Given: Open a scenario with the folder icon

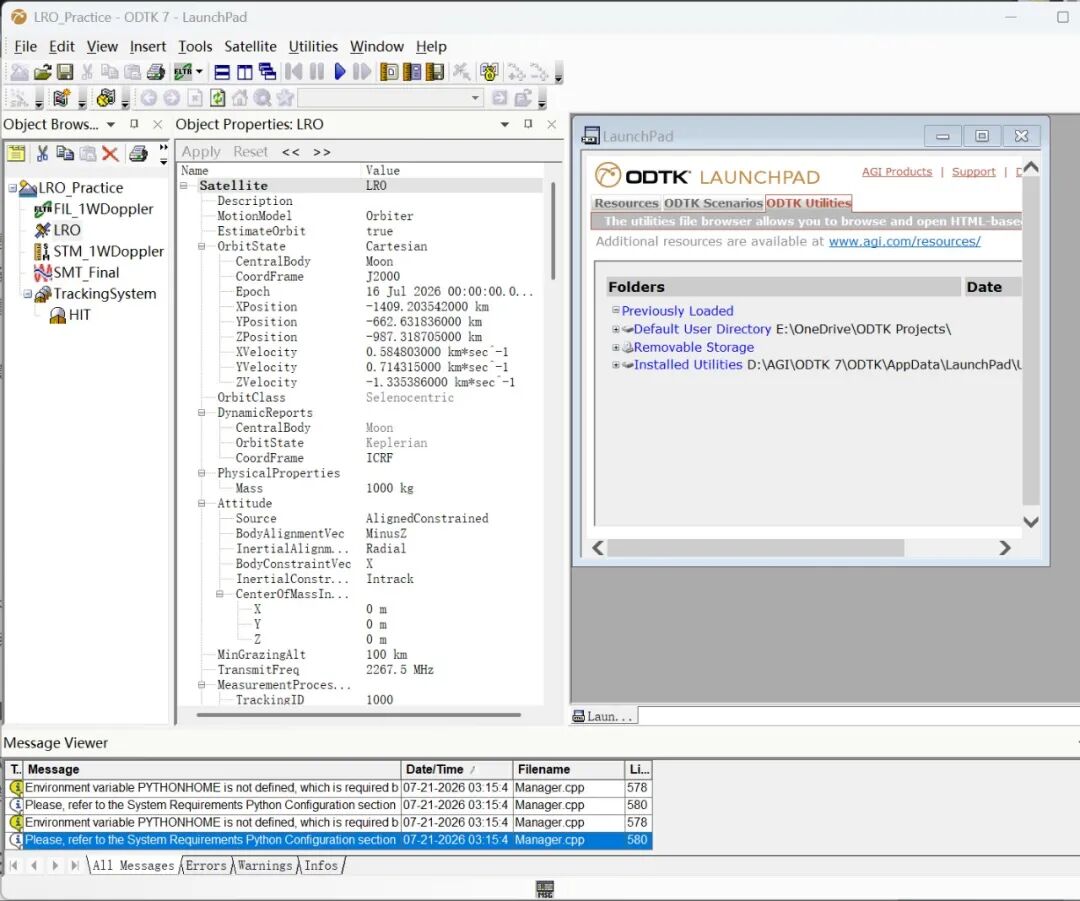Looking at the screenshot, I should [x=42, y=72].
